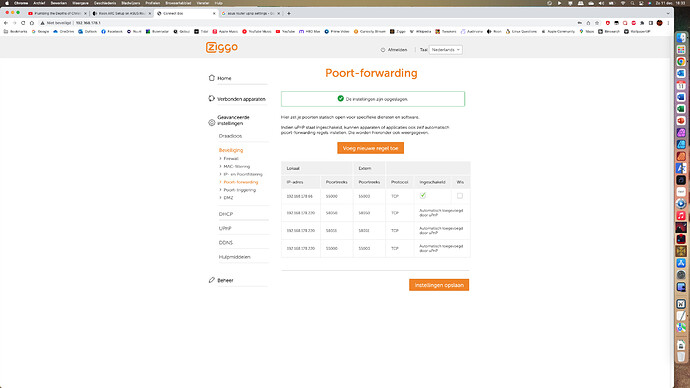Image resolution: width=690 pixels, height=388 pixels.
Task: Click the Beheer pencil icon
Action: pyautogui.click(x=212, y=280)
